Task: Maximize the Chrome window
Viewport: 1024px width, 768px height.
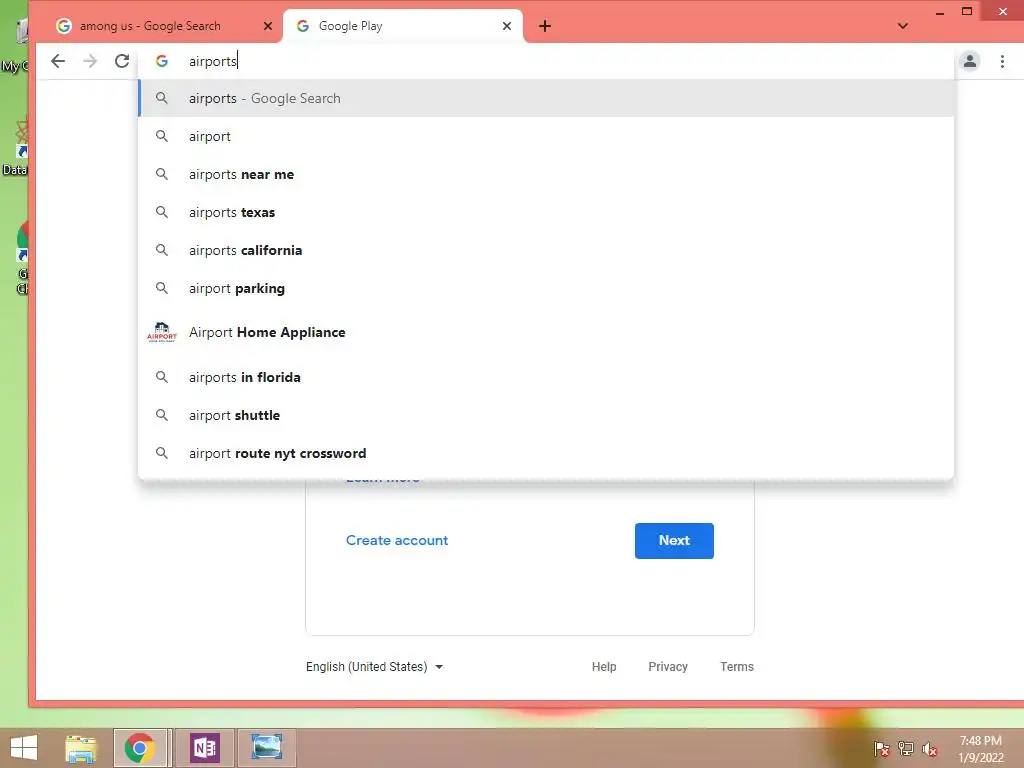Action: [x=967, y=11]
